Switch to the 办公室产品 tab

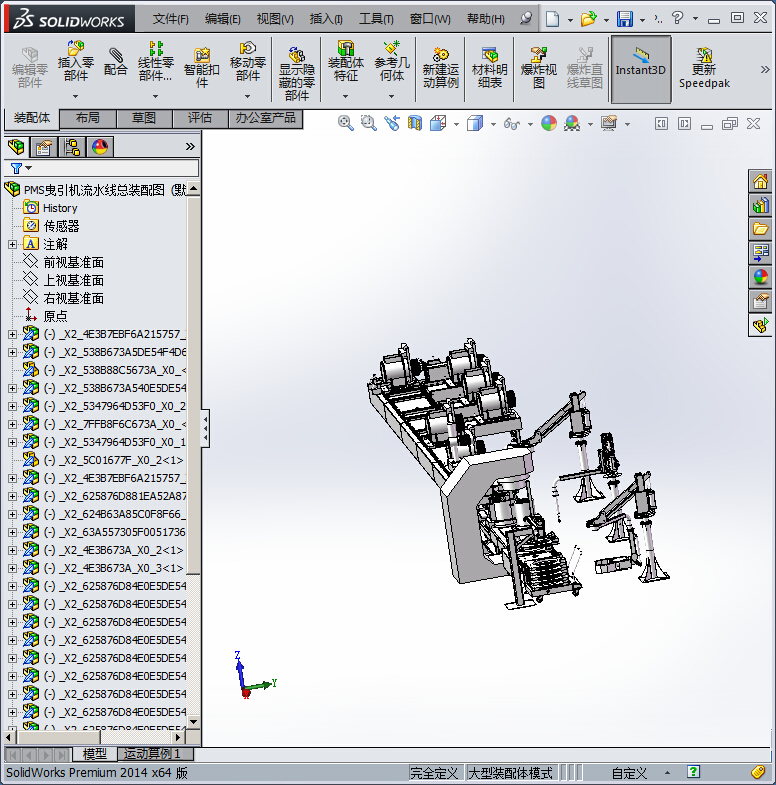click(265, 119)
